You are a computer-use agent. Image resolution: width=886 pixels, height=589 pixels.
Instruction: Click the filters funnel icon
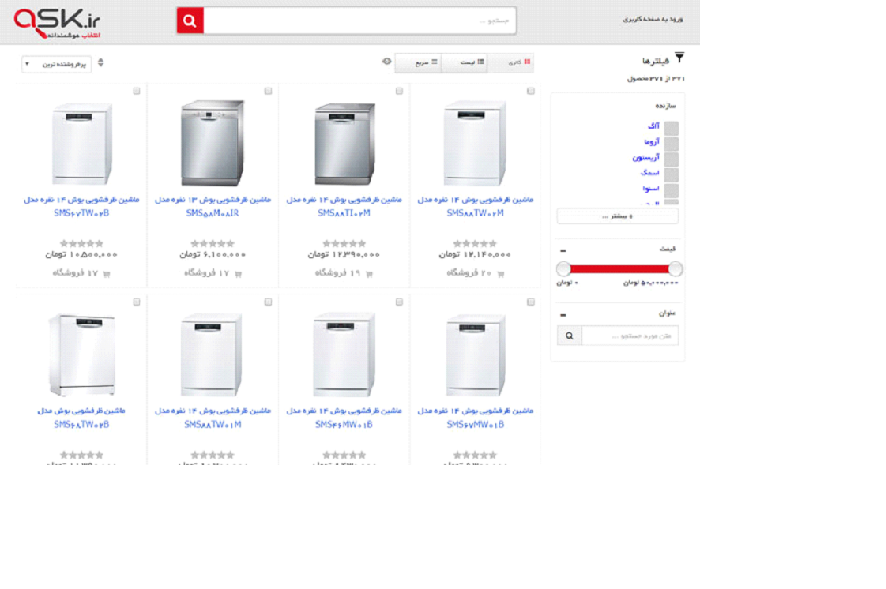679,58
